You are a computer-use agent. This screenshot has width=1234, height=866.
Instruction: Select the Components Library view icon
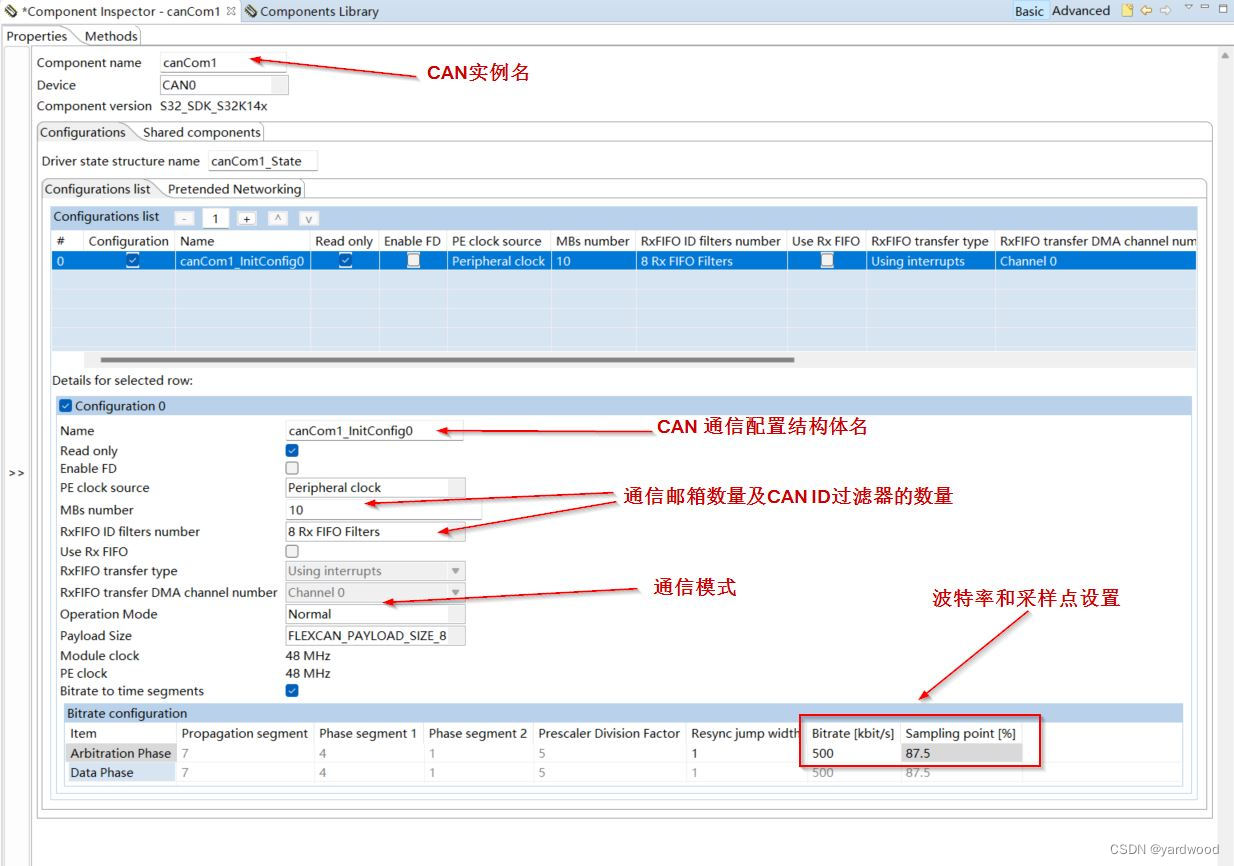click(252, 11)
